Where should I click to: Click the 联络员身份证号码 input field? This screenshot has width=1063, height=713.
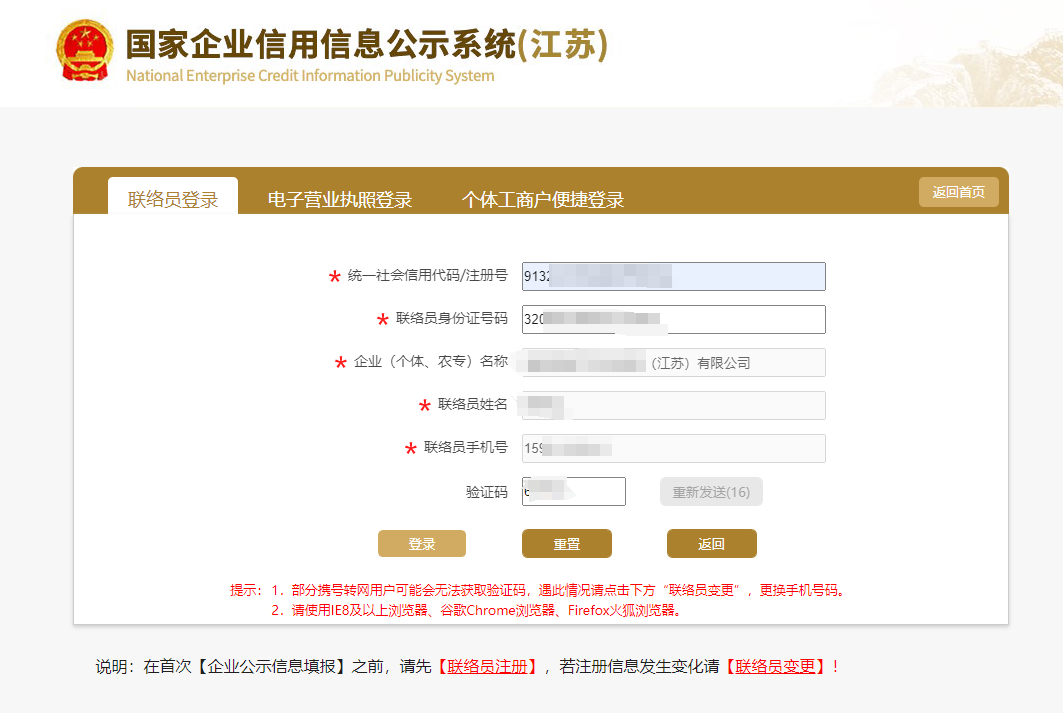673,319
